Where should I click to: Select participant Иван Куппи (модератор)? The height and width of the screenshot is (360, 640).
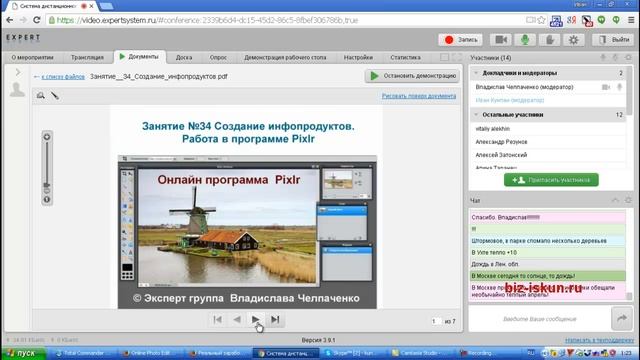click(509, 100)
